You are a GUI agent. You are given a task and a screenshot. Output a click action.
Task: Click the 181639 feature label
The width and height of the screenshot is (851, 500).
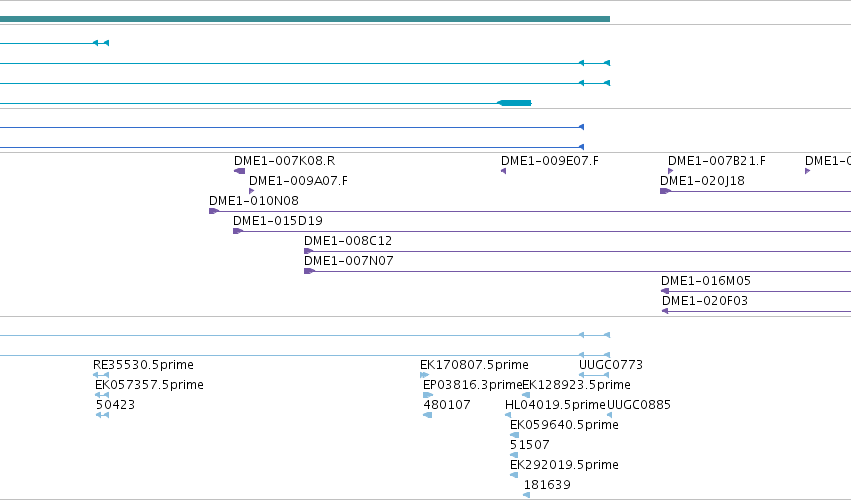point(547,485)
